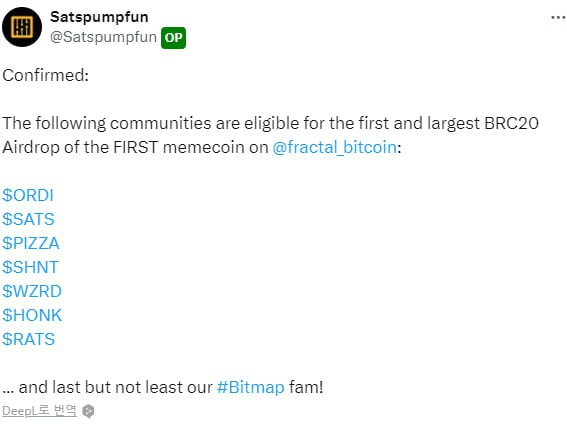Viewport: 567px width, 424px height.
Task: Open the Satspumpfun profile avatar
Action: tap(22, 27)
